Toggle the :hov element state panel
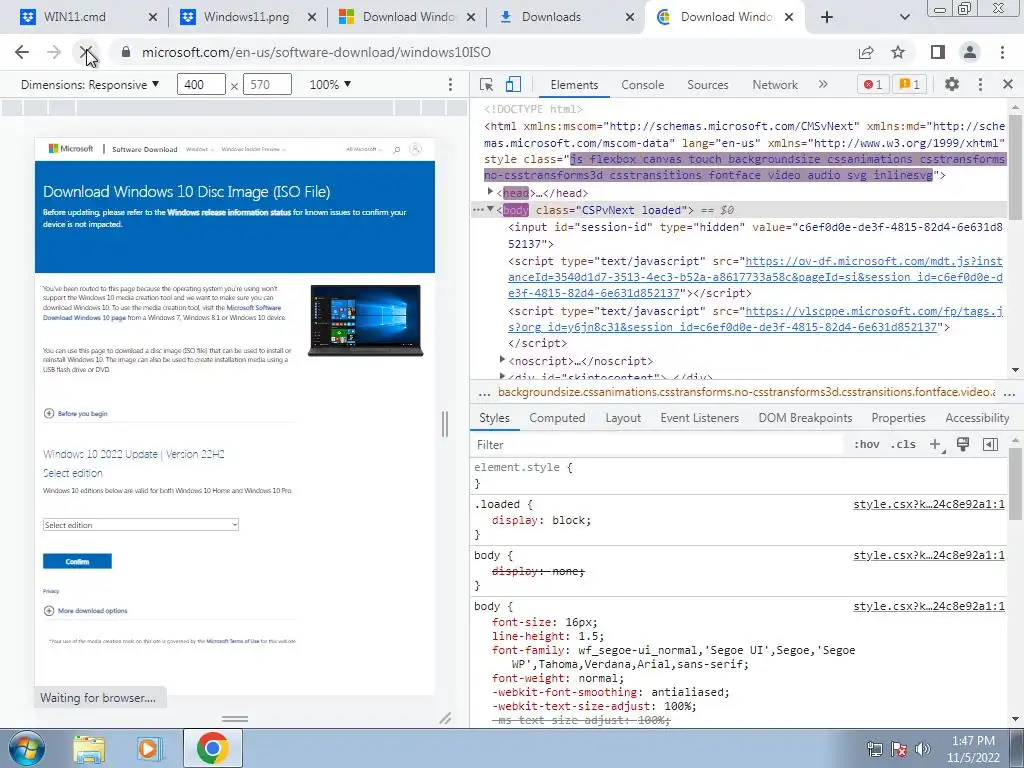 pos(866,445)
